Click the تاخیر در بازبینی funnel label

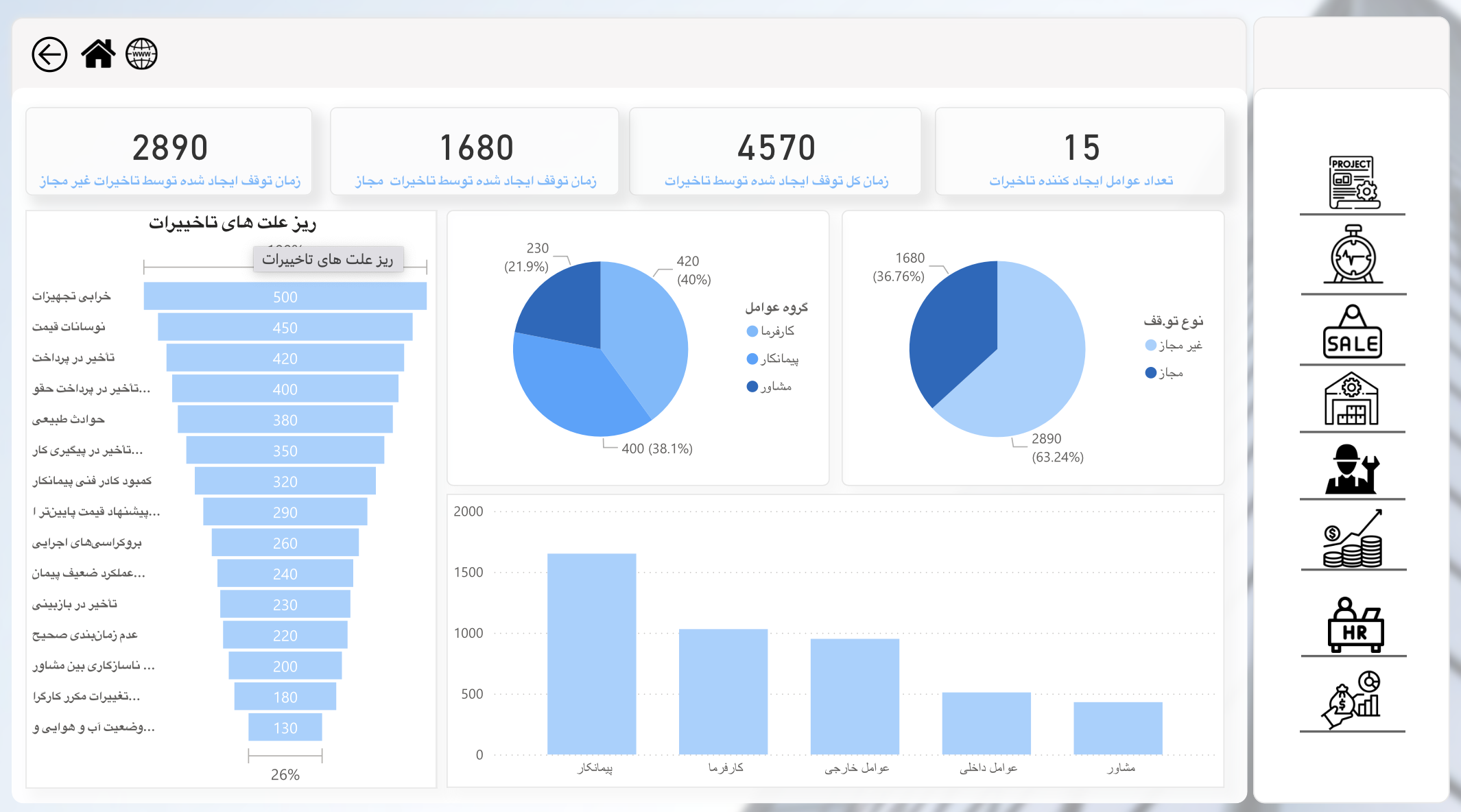pyautogui.click(x=75, y=604)
